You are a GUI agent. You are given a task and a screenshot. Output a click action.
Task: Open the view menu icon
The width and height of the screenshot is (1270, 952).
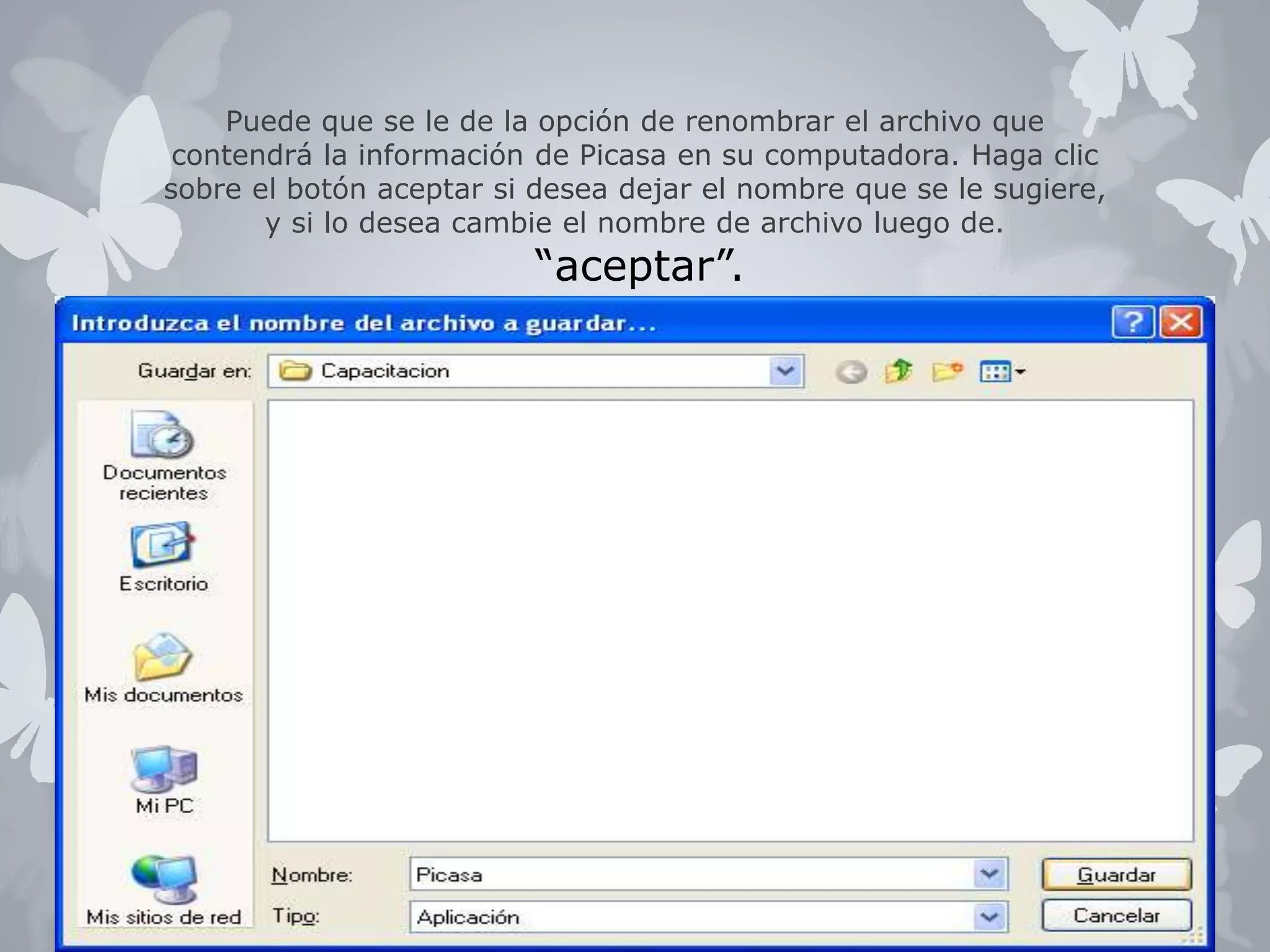(x=1001, y=372)
